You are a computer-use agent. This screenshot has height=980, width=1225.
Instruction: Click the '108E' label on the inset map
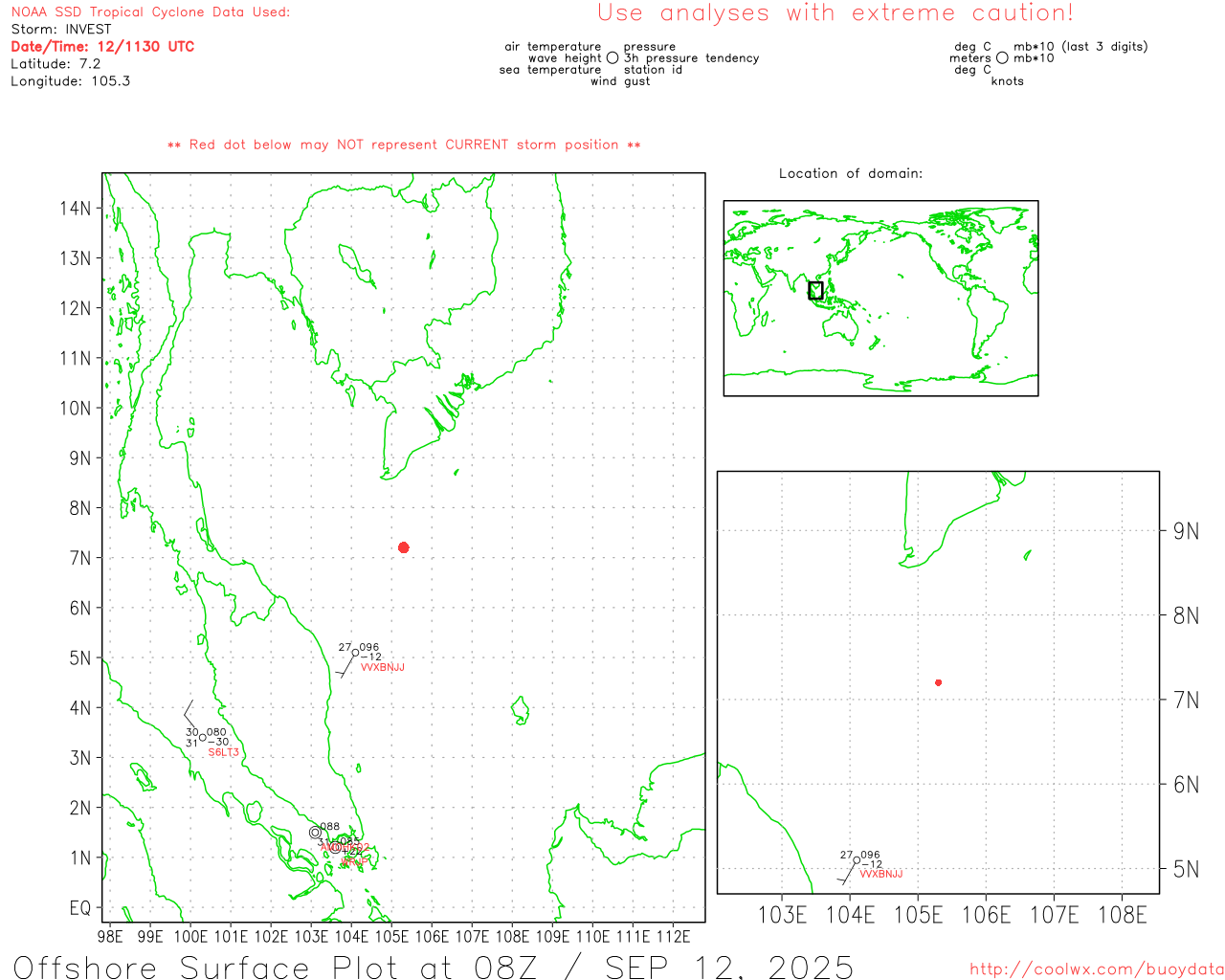[1122, 915]
